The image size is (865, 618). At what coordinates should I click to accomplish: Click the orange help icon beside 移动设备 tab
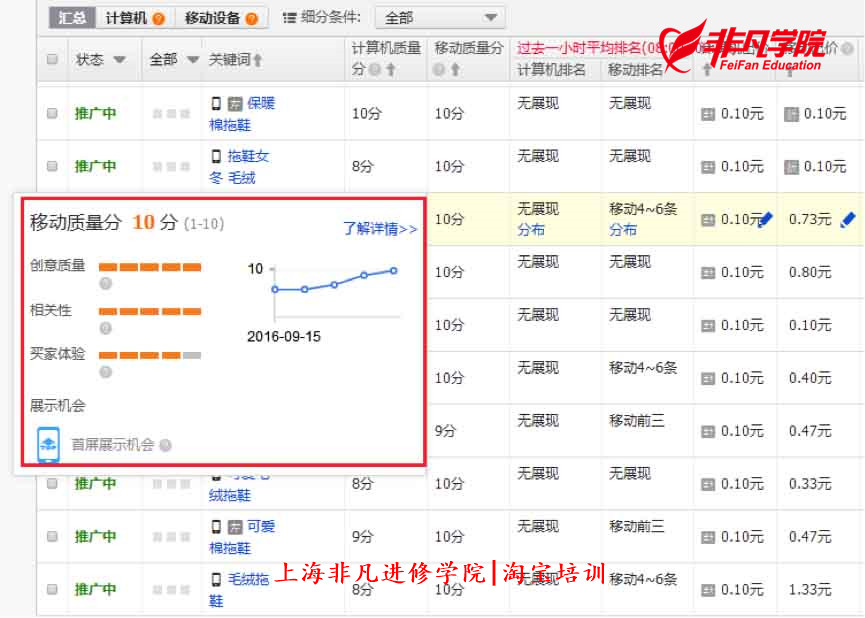[252, 19]
